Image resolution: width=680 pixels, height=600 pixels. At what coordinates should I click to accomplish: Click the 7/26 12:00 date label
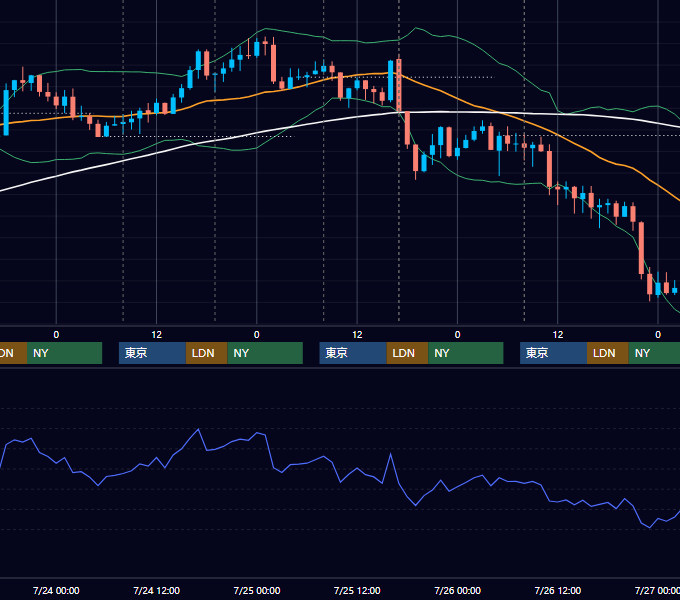[x=558, y=590]
